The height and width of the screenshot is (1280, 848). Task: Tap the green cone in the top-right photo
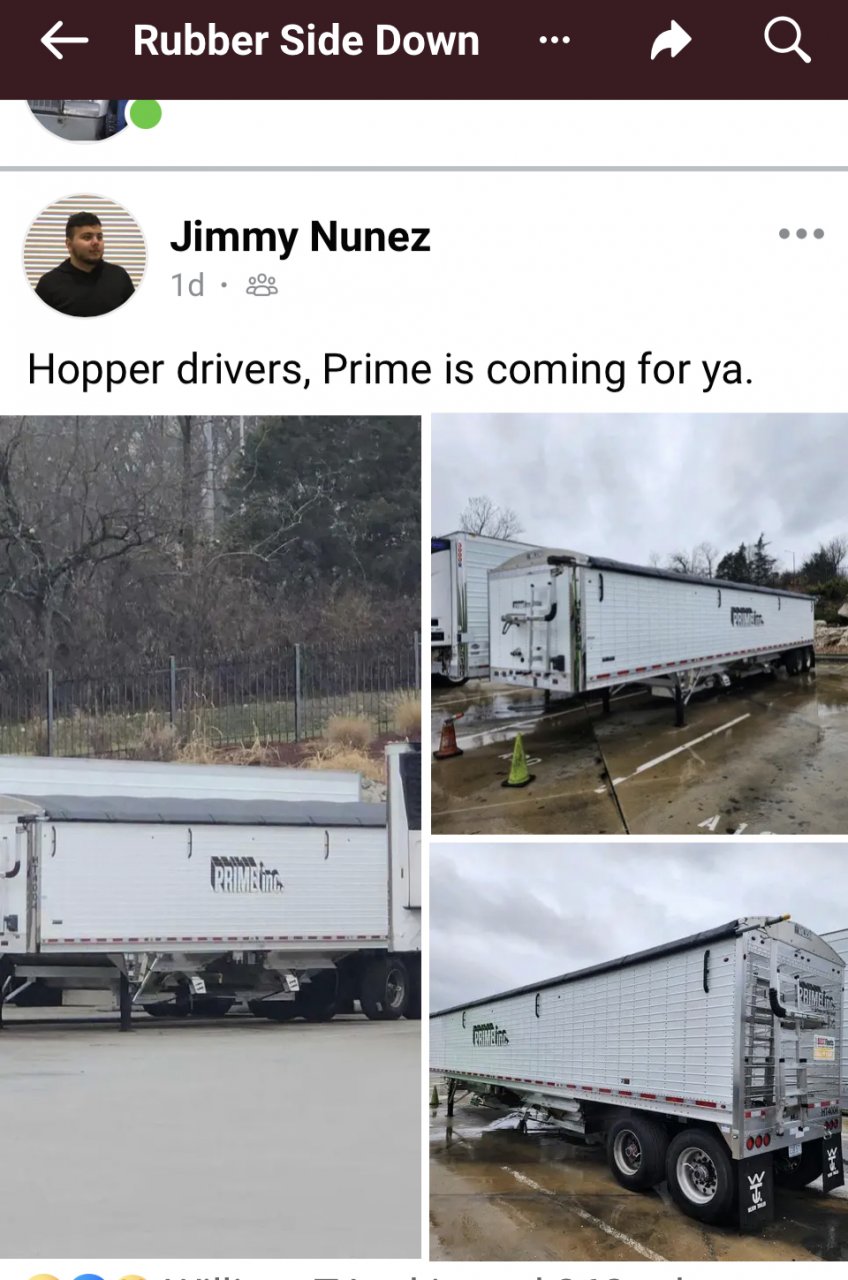tap(518, 760)
